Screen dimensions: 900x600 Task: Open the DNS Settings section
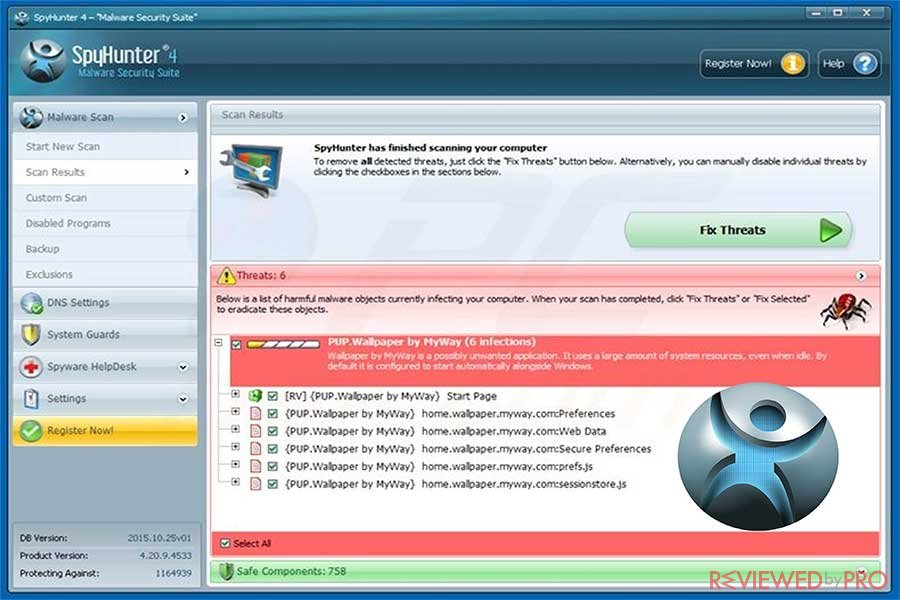tap(105, 303)
